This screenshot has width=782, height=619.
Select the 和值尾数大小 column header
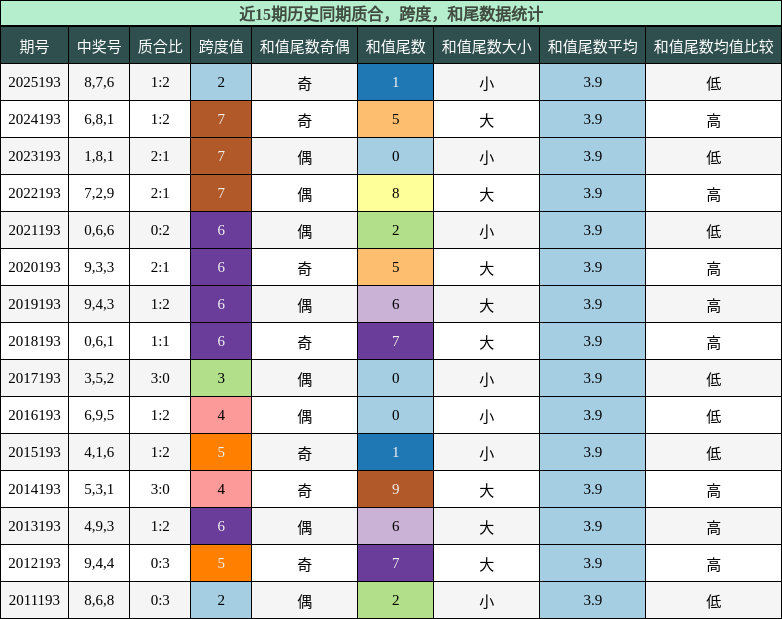pyautogui.click(x=486, y=46)
